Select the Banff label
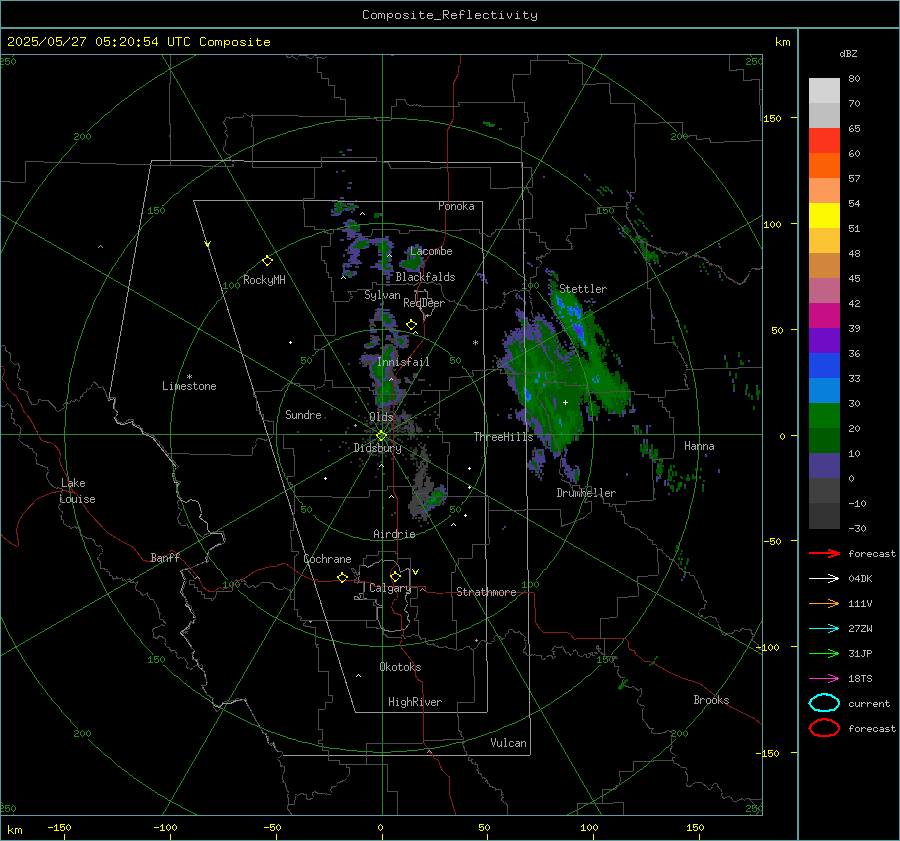The image size is (900, 841). pos(165,558)
